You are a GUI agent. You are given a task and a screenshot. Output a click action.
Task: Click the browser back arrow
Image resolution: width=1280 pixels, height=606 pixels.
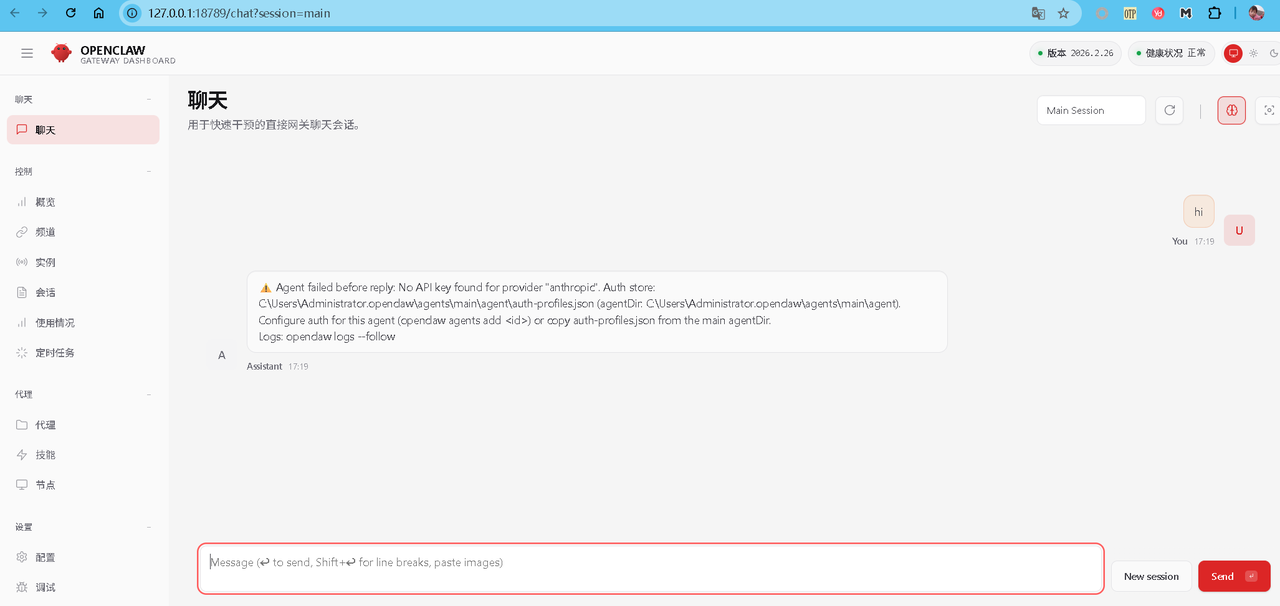point(15,13)
